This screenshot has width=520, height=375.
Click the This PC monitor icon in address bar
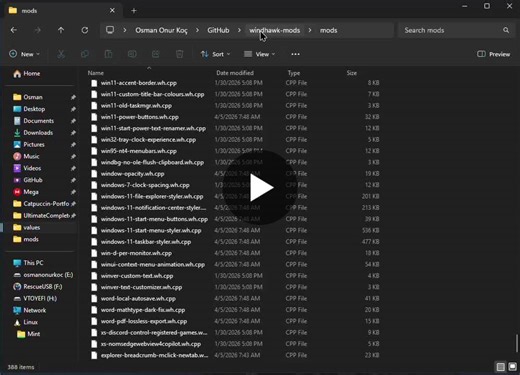click(x=110, y=30)
